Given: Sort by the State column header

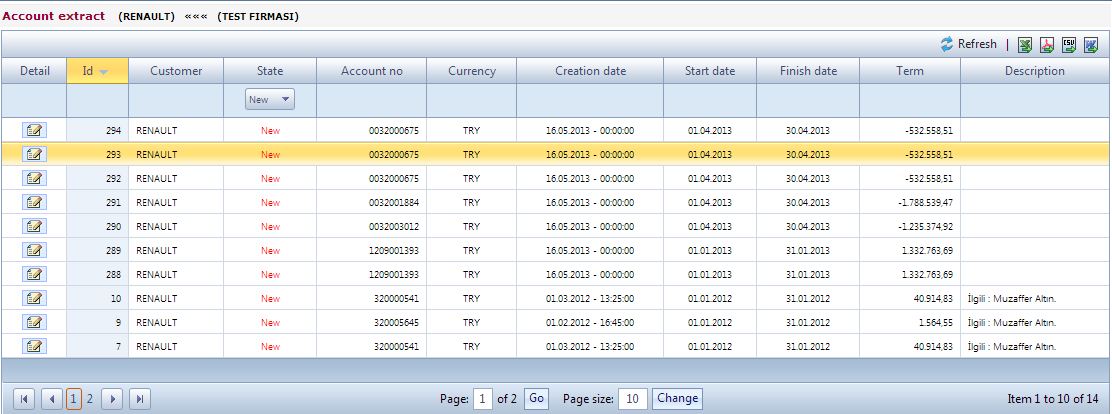Looking at the screenshot, I should 269,71.
